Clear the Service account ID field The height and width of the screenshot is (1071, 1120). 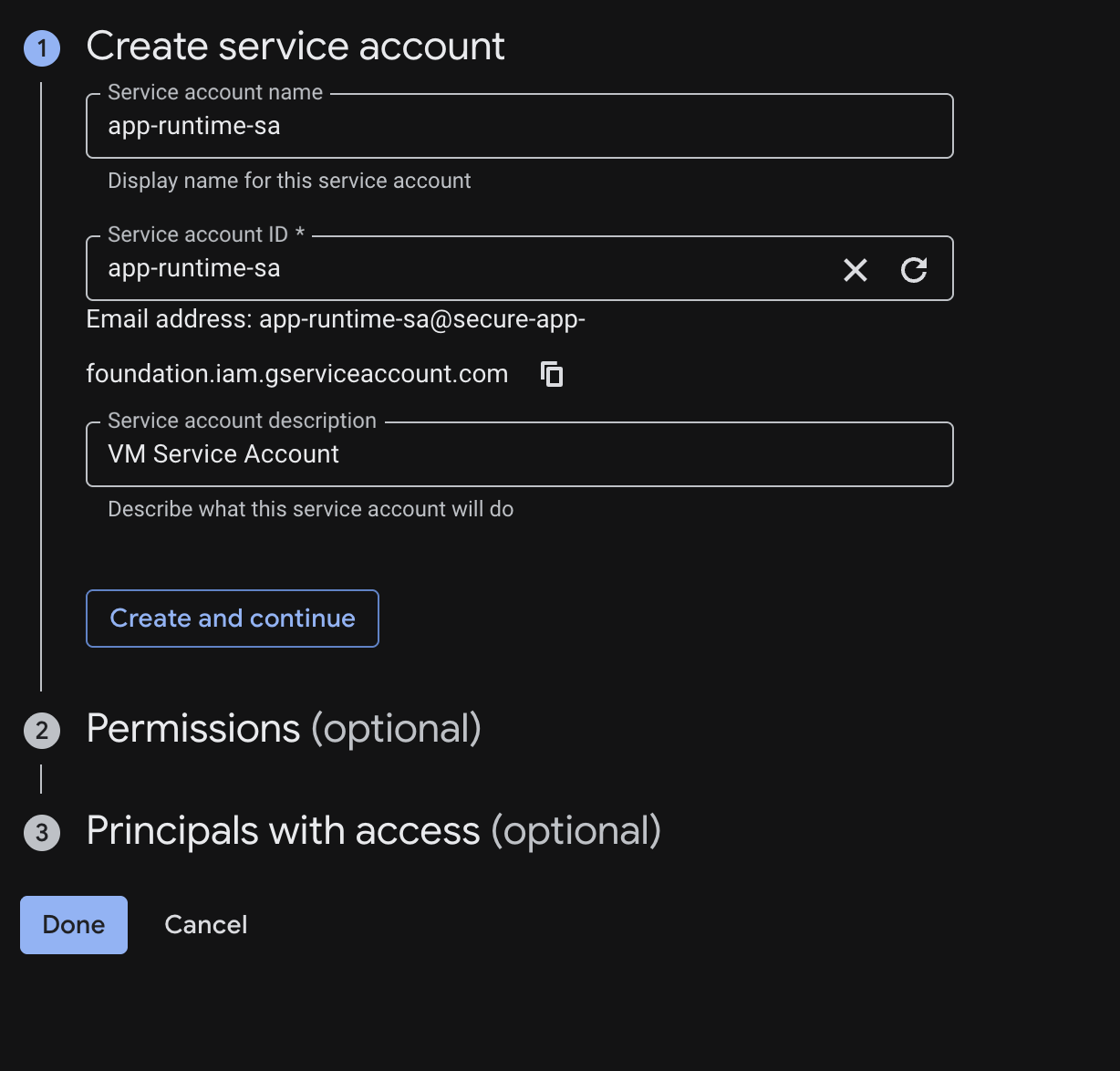tap(855, 269)
